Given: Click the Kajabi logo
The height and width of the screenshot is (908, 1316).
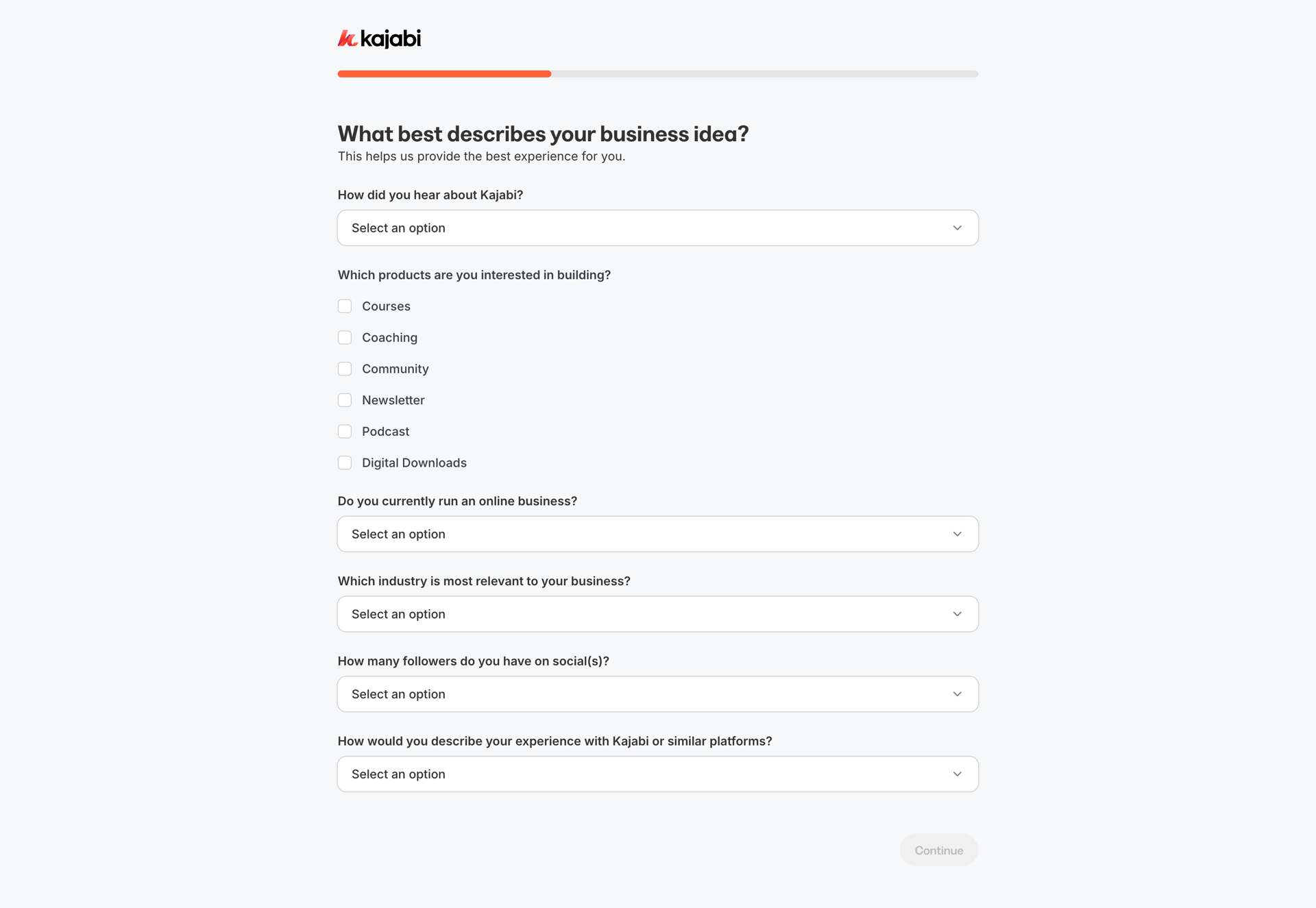Looking at the screenshot, I should click(x=379, y=39).
